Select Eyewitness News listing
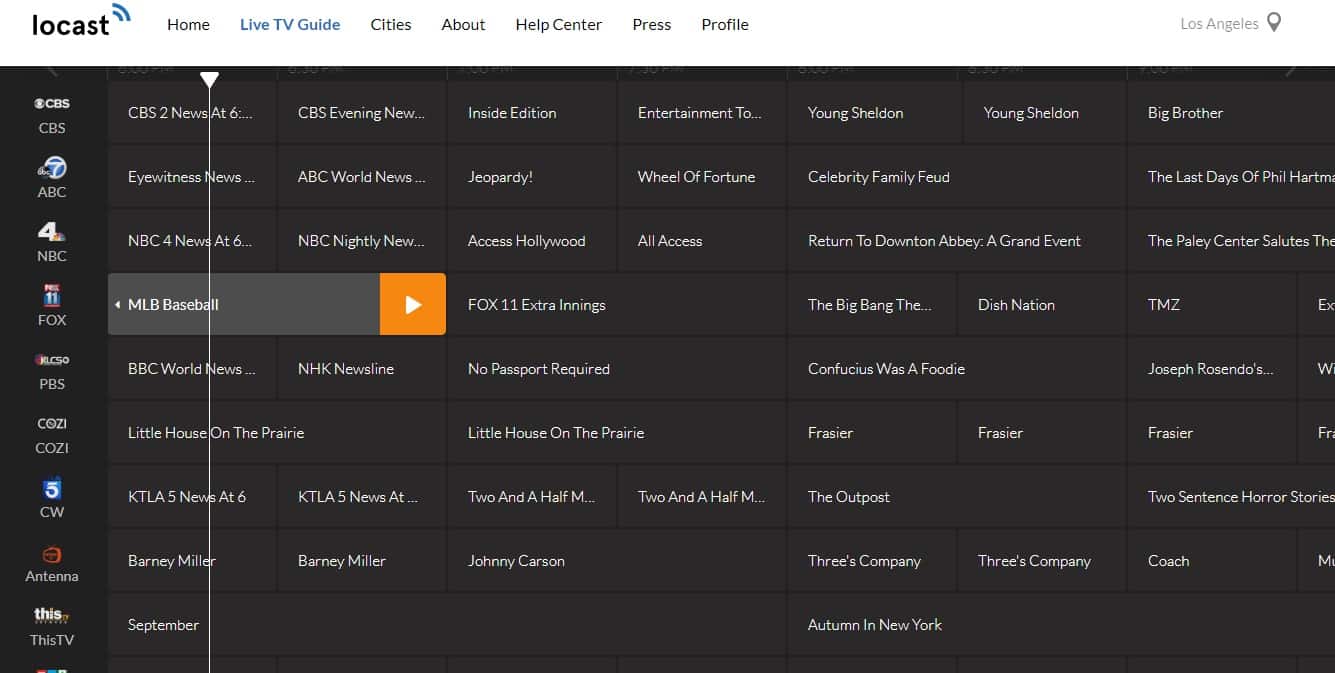This screenshot has width=1335, height=673. tap(192, 177)
